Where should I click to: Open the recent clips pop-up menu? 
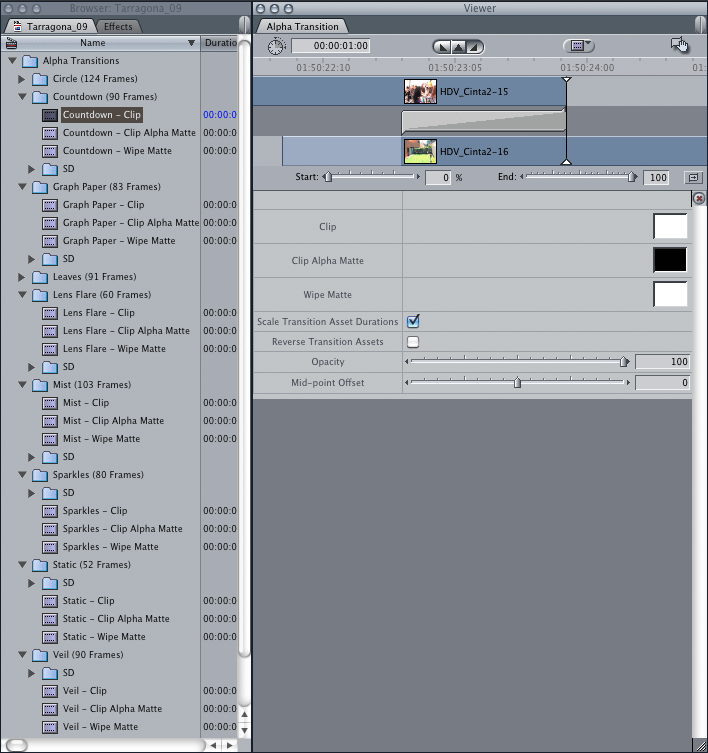tap(578, 46)
